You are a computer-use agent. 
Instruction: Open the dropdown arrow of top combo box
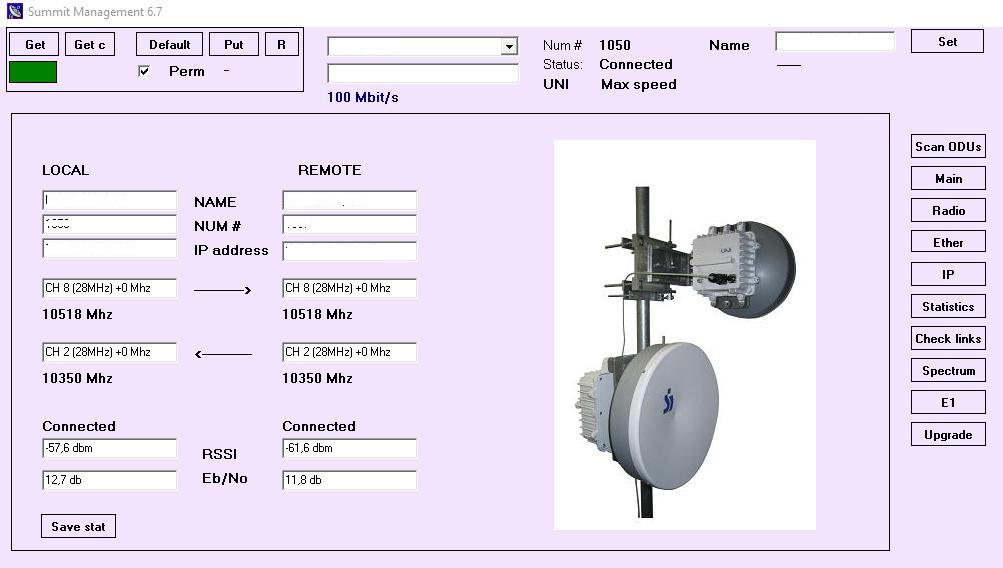click(x=509, y=46)
